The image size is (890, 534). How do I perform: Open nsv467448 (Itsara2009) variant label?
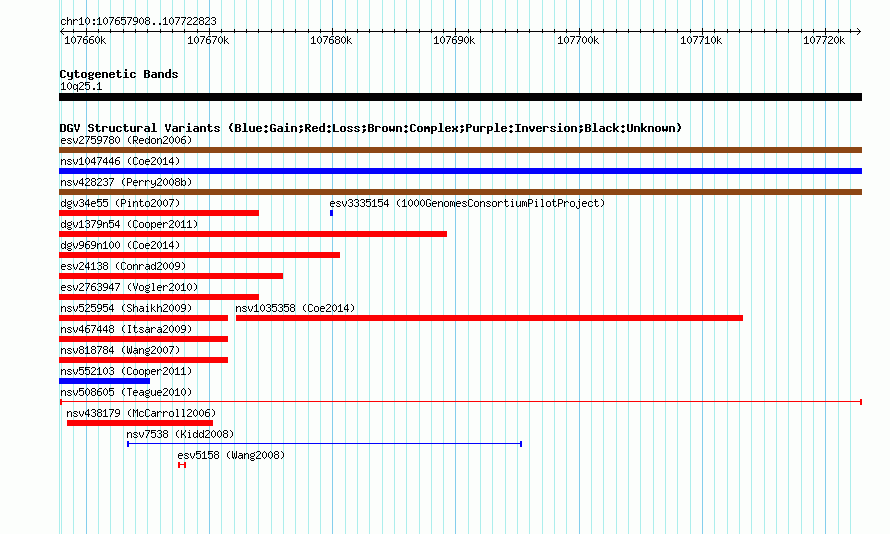pyautogui.click(x=126, y=329)
